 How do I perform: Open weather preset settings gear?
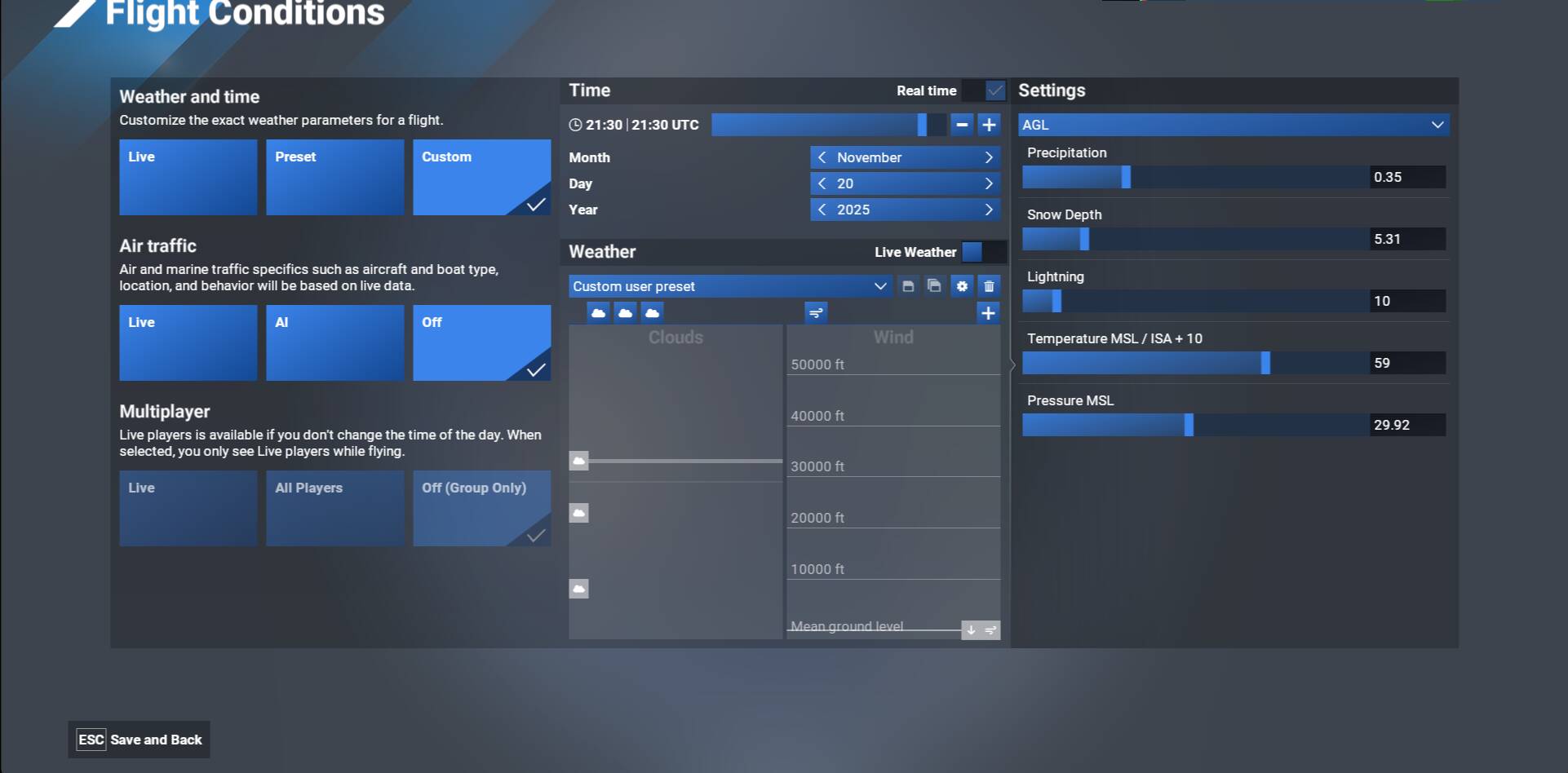[963, 286]
